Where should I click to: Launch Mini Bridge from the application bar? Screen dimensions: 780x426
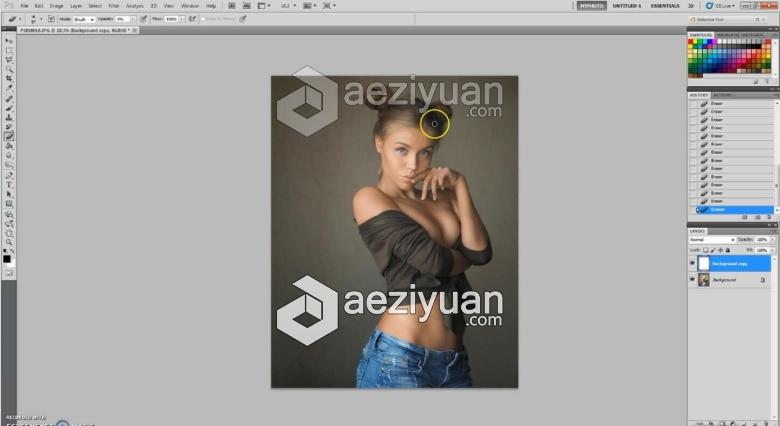(247, 6)
